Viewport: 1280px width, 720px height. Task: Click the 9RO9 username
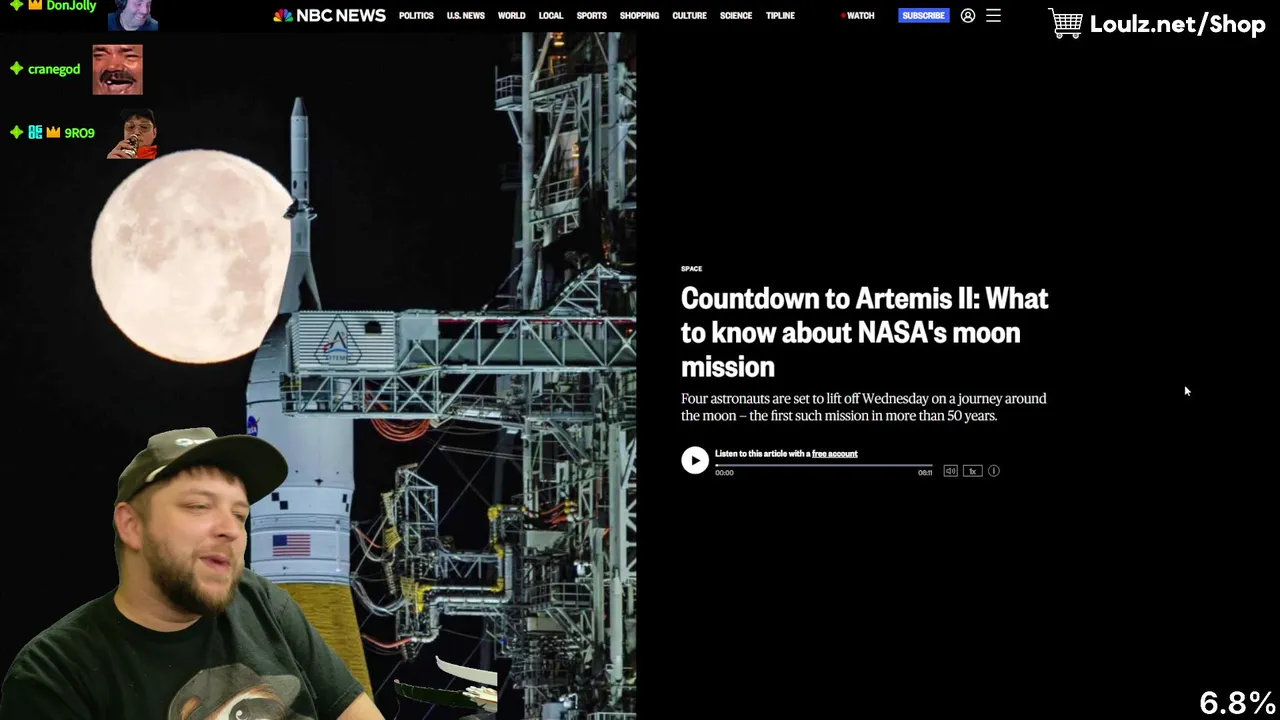click(x=79, y=133)
